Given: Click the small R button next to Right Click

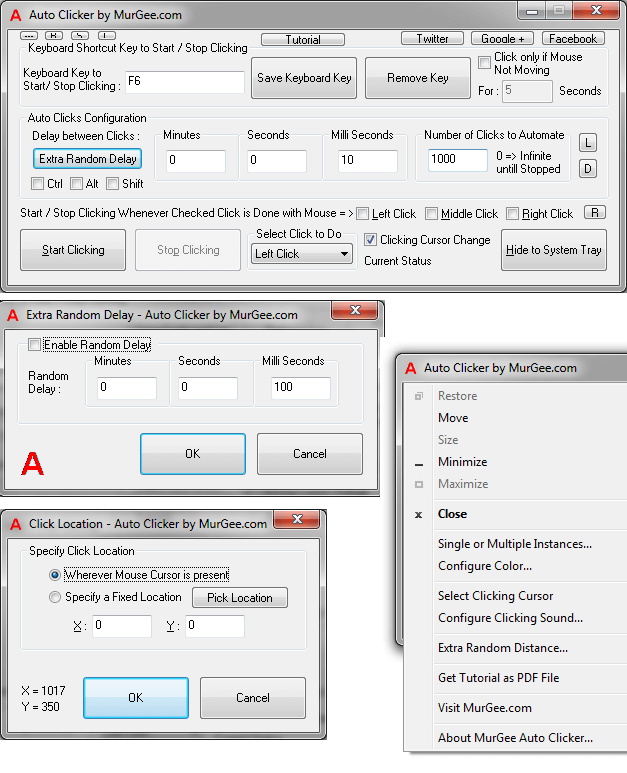Looking at the screenshot, I should click(x=594, y=212).
